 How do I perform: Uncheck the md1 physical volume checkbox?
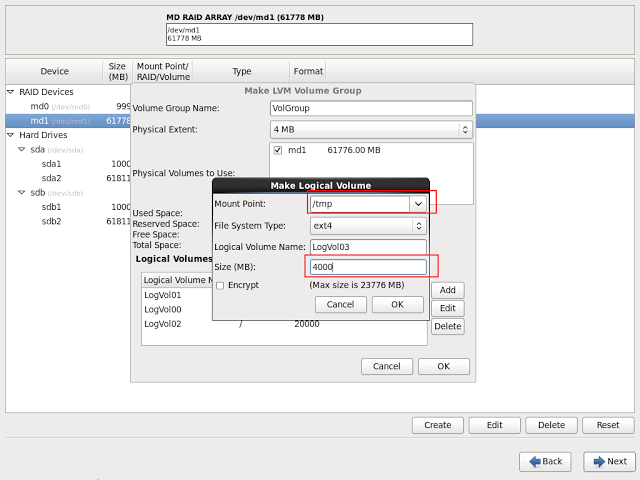pyautogui.click(x=277, y=150)
